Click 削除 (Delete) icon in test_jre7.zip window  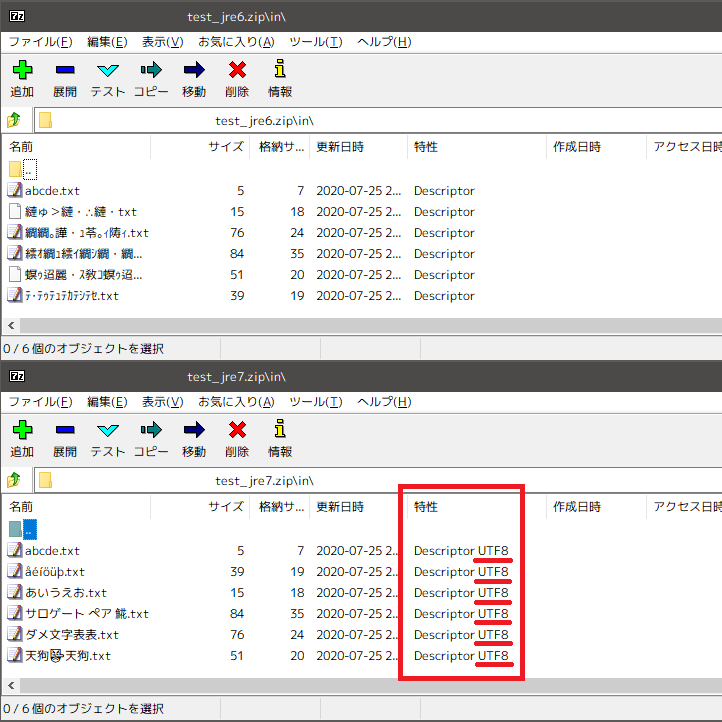(237, 430)
